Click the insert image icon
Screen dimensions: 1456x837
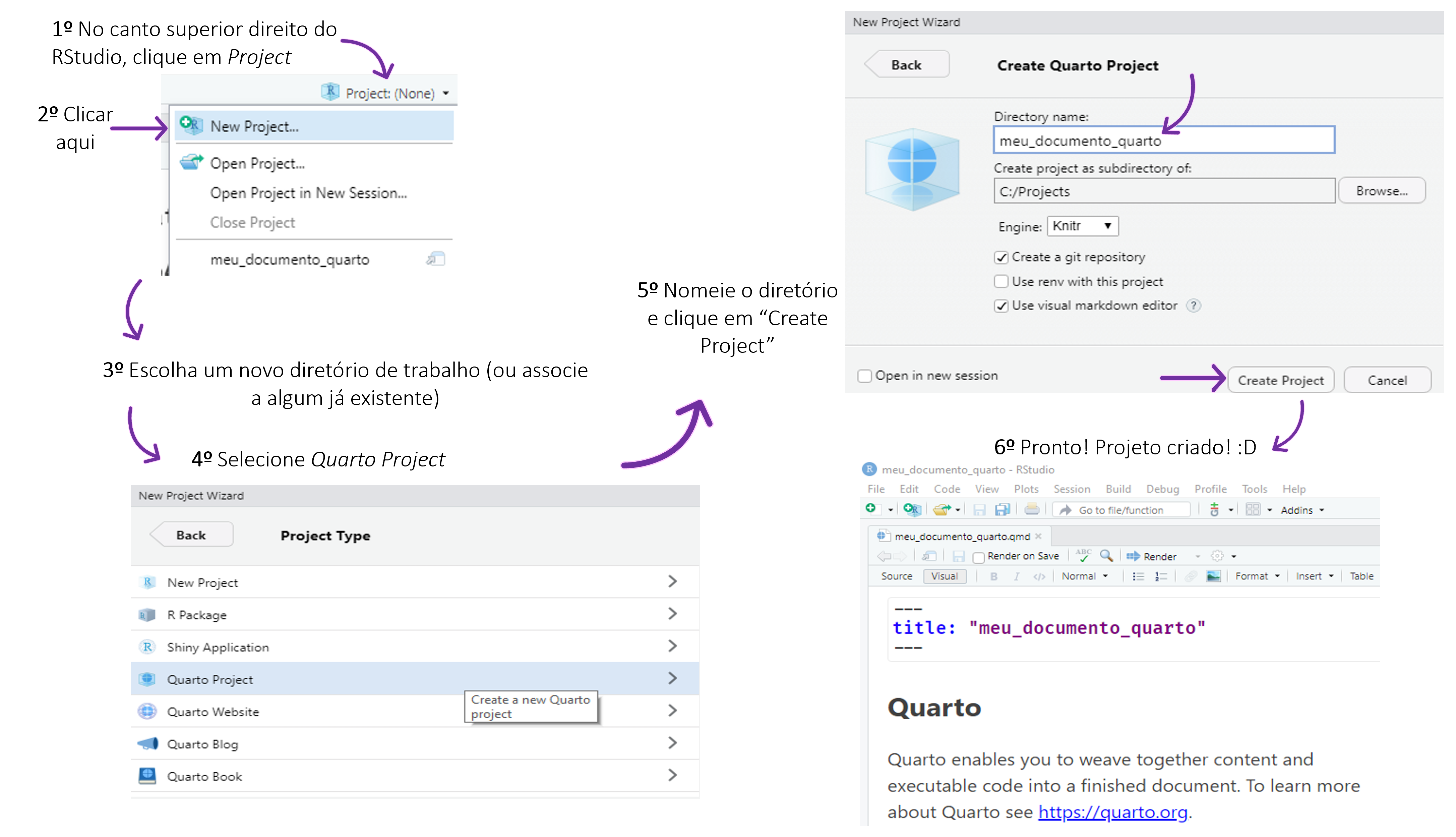click(1213, 576)
